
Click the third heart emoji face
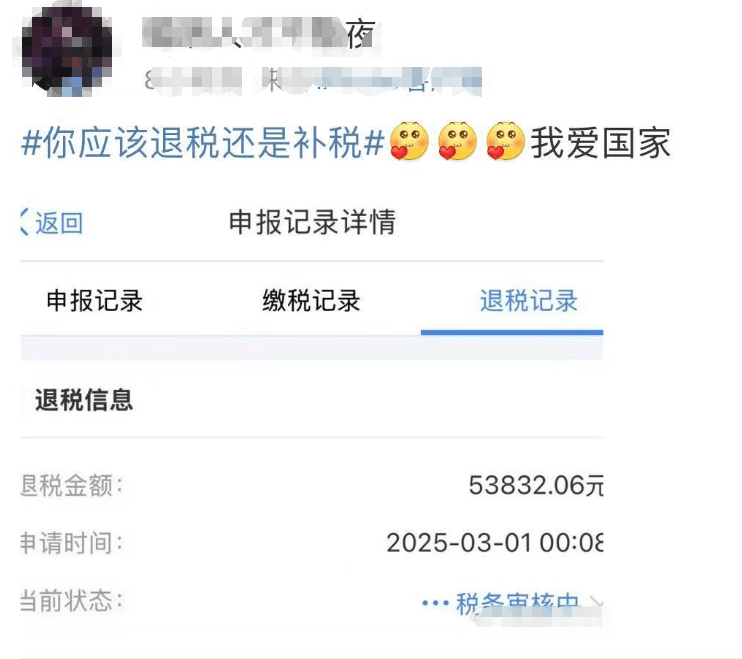coord(505,141)
